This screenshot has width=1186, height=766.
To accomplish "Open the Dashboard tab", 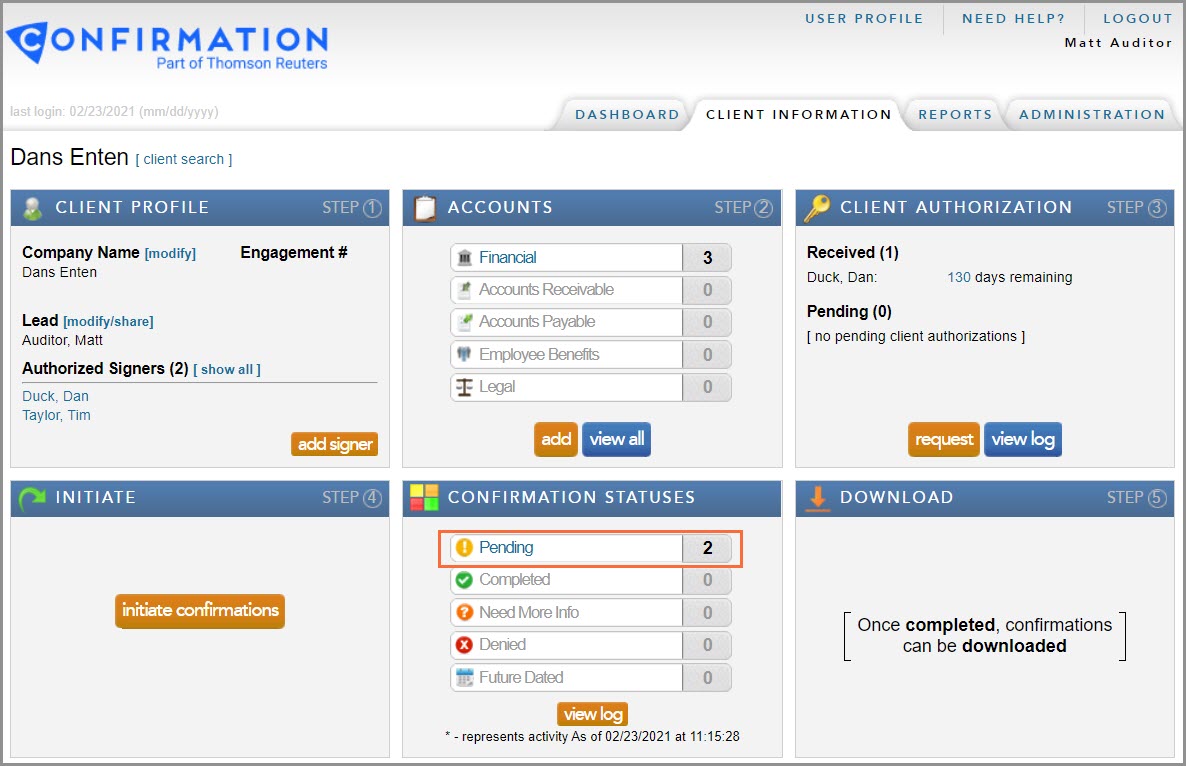I will (627, 115).
